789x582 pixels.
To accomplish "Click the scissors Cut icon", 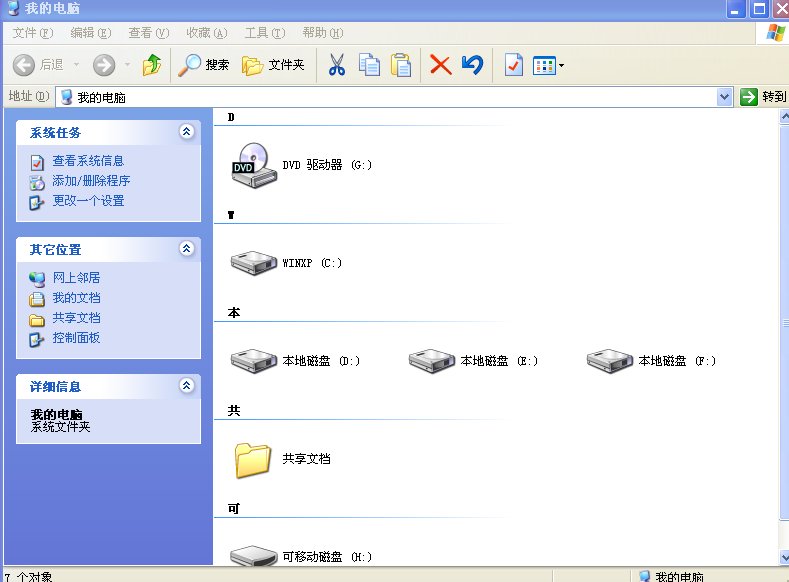I will click(x=337, y=65).
